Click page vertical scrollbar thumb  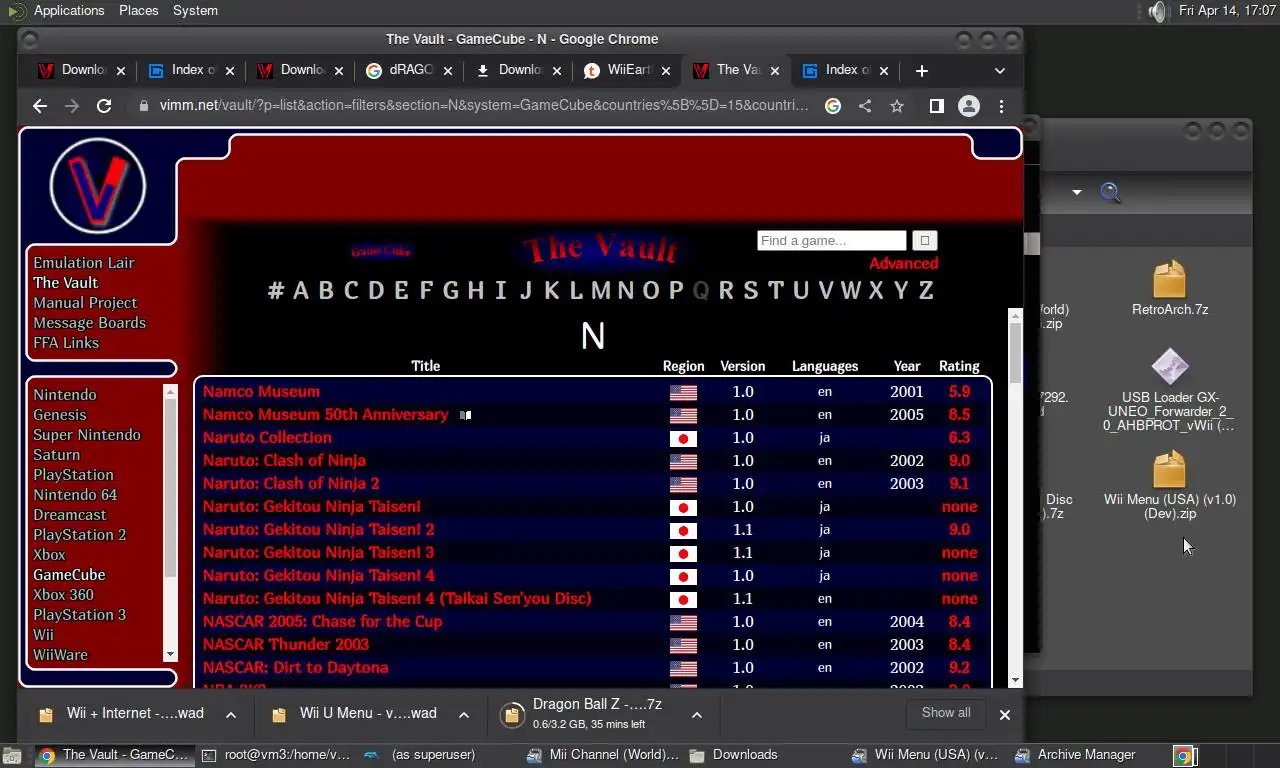coord(1015,352)
